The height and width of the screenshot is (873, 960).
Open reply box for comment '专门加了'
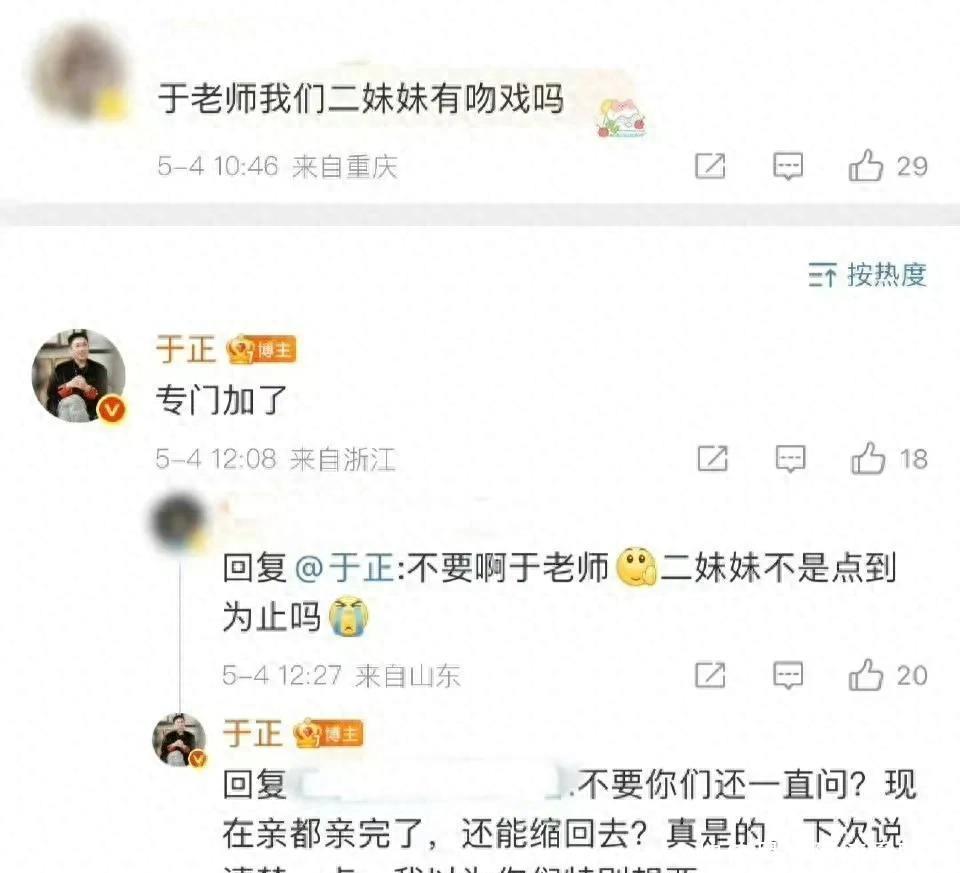coord(790,459)
